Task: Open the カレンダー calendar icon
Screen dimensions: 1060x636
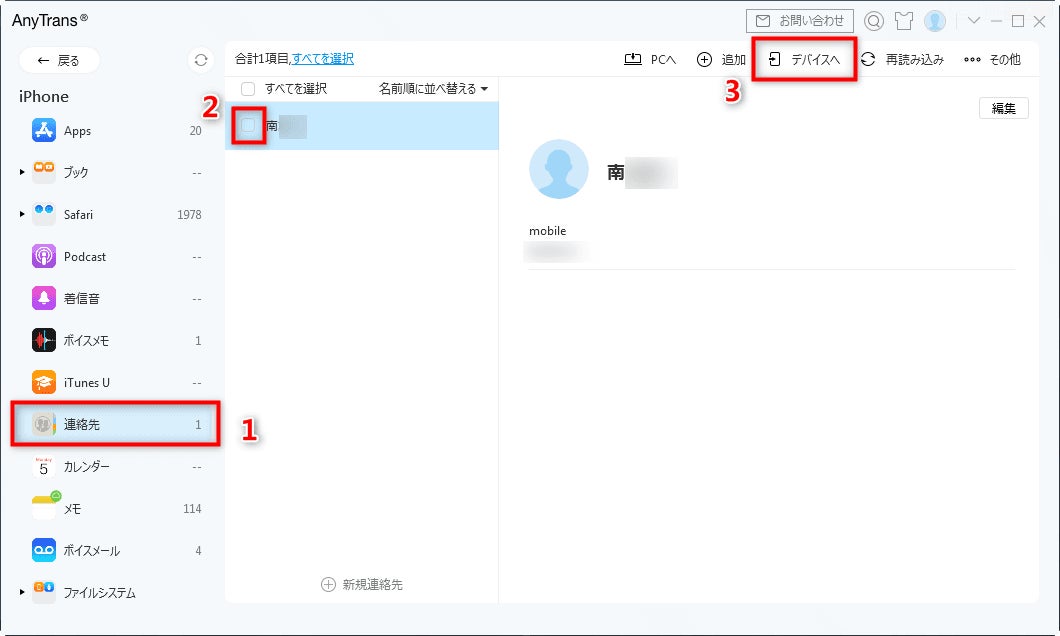Action: (43, 466)
